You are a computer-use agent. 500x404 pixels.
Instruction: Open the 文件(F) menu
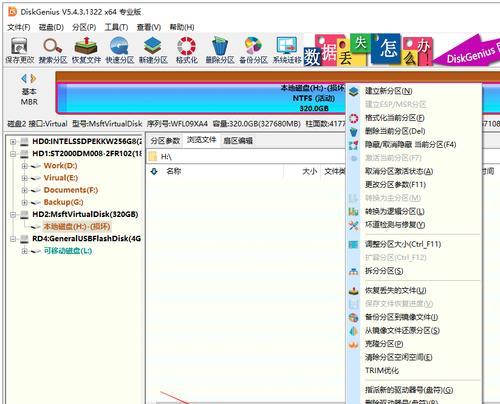coord(19,27)
